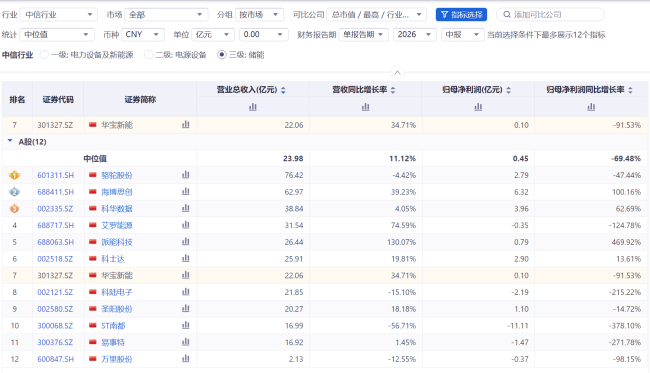This screenshot has height=373, width=650.
Task: Open chart icon under 归母净利润 column header
Action: pos(478,107)
